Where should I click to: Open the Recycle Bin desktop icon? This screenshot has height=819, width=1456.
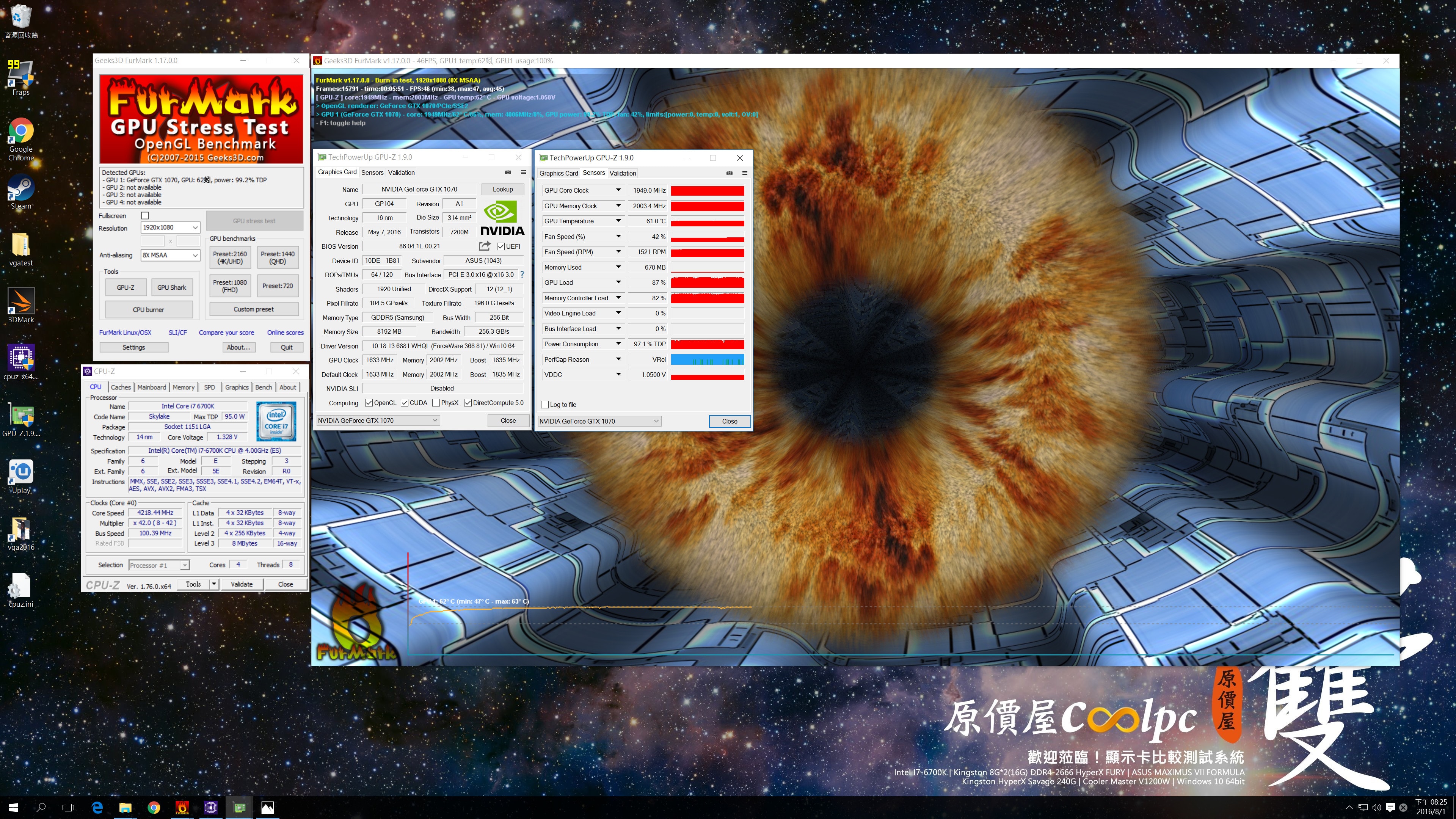(x=21, y=22)
